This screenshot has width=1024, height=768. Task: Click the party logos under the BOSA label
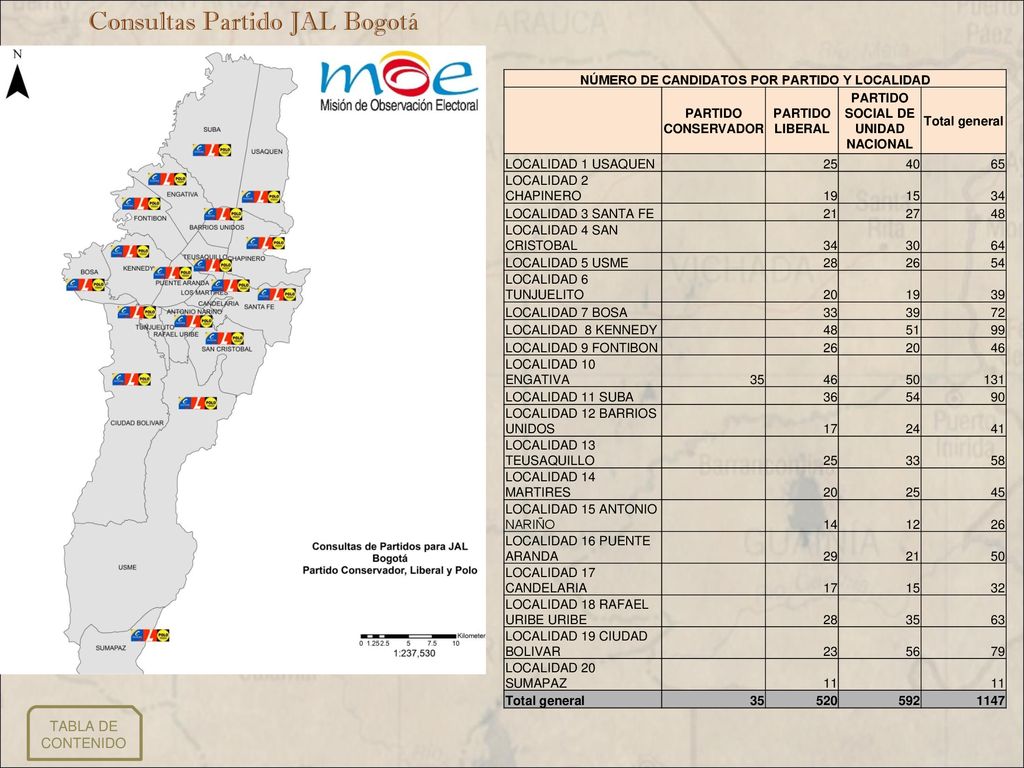point(86,285)
